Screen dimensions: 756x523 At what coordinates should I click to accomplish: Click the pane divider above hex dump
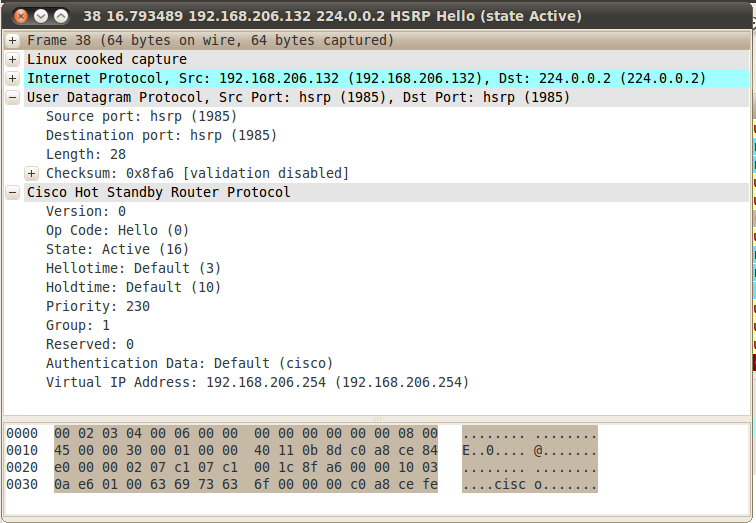click(x=378, y=419)
